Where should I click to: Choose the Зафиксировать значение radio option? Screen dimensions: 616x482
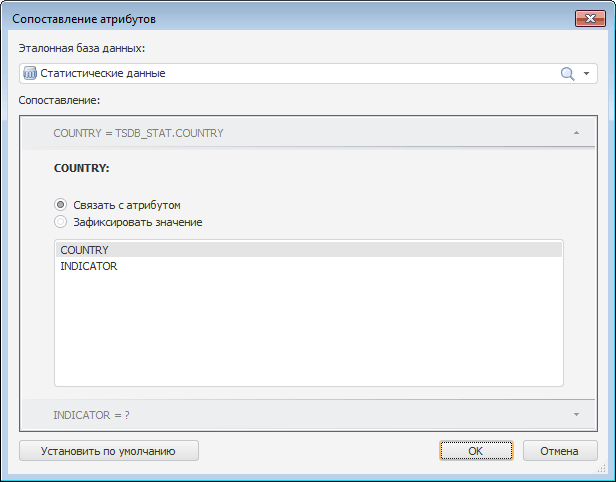[62, 222]
